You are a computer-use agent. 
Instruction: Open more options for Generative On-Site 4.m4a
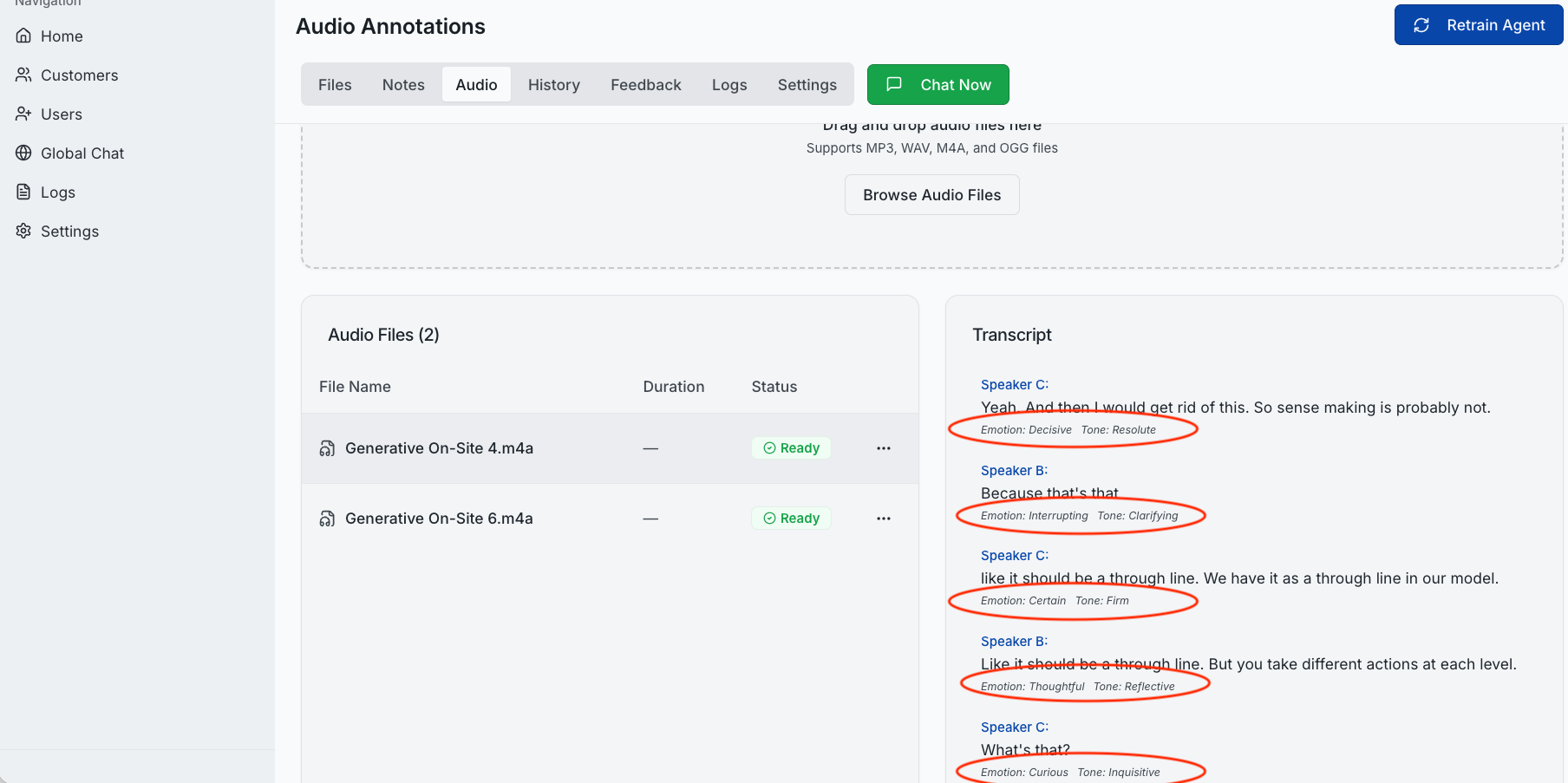click(884, 448)
